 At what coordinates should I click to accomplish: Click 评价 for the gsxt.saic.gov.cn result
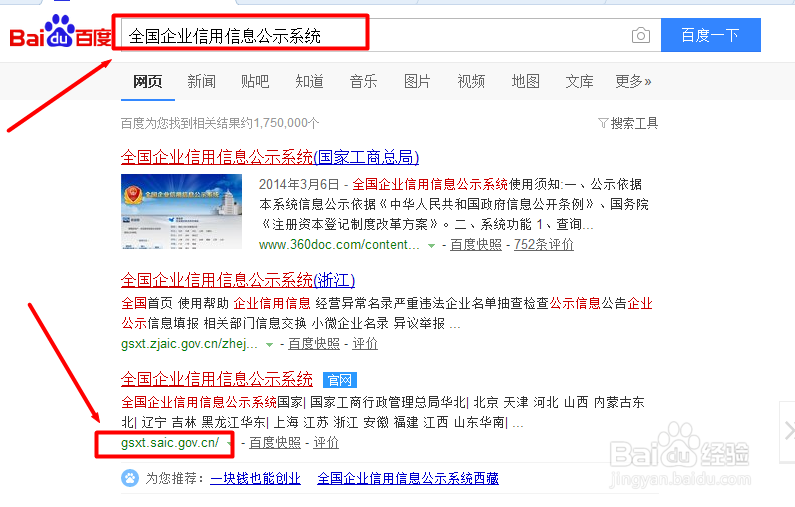(x=326, y=443)
